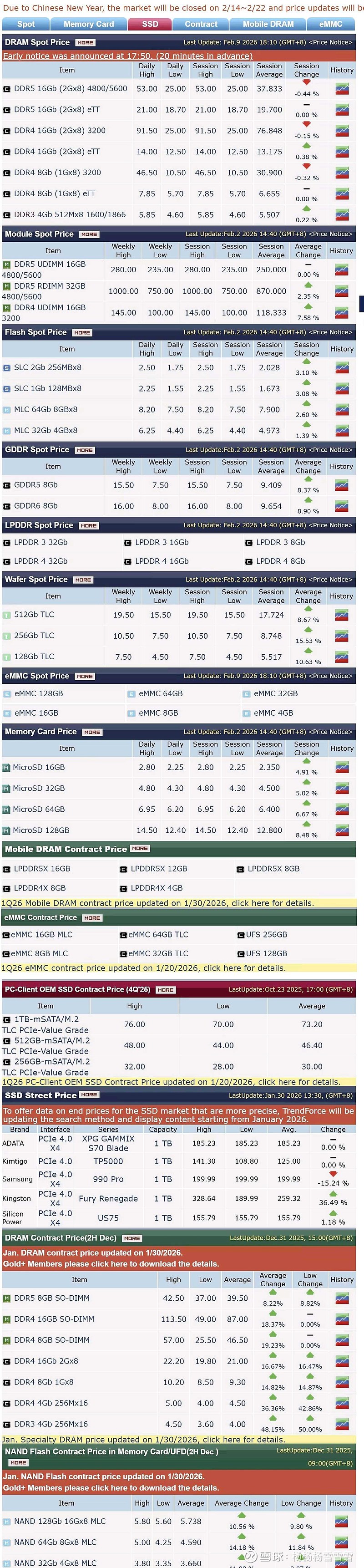This screenshot has width=364, height=1568.
Task: Open the Contract tab
Action: (x=201, y=24)
